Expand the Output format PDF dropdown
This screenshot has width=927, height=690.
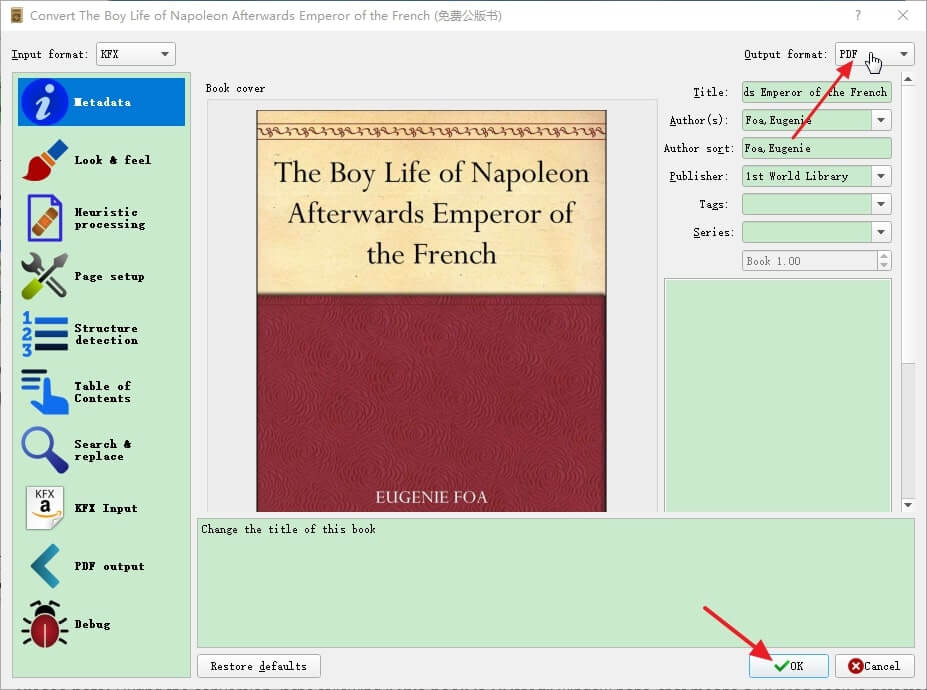coord(874,54)
